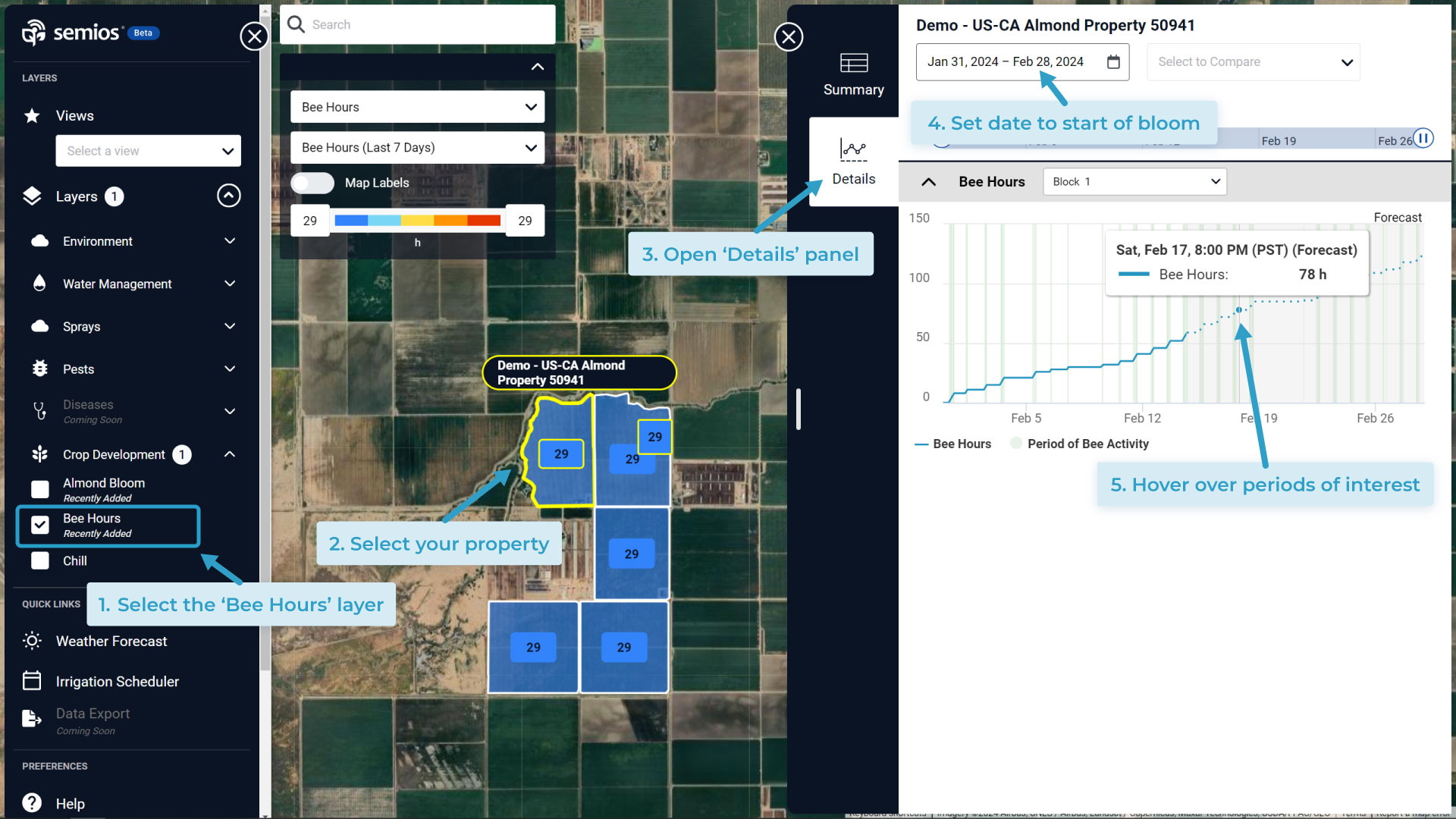Click the Demo Almond Property map label
Image resolution: width=1456 pixels, height=819 pixels.
point(579,372)
